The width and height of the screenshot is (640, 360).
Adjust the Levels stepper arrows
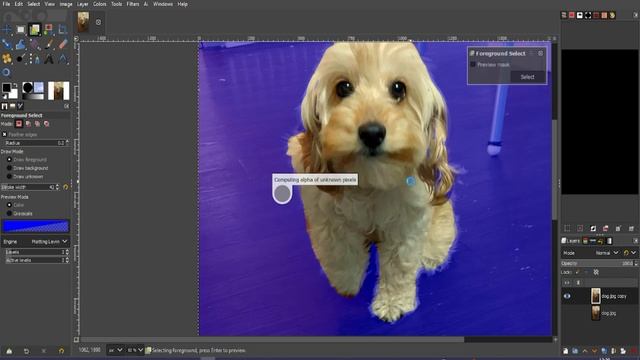tap(67, 252)
